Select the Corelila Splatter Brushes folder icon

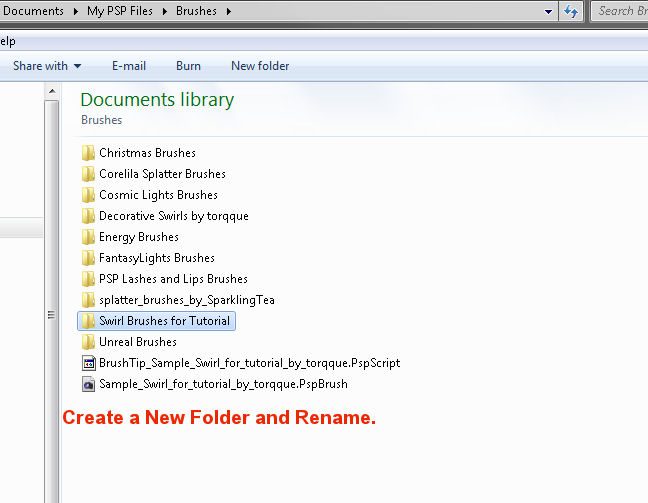point(88,174)
